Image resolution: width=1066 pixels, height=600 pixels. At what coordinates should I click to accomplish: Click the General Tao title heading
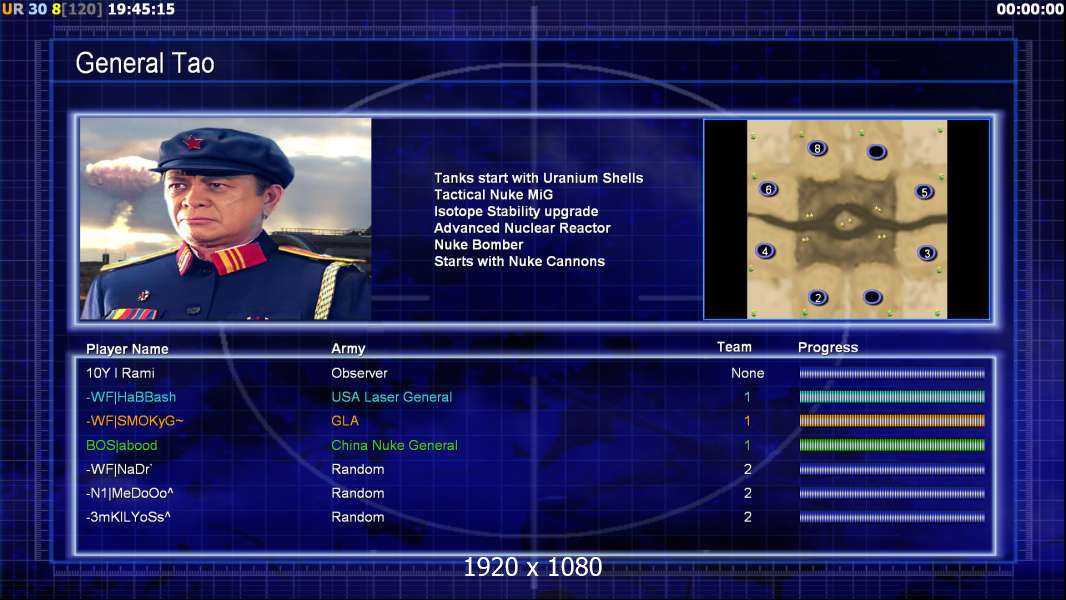(x=145, y=63)
